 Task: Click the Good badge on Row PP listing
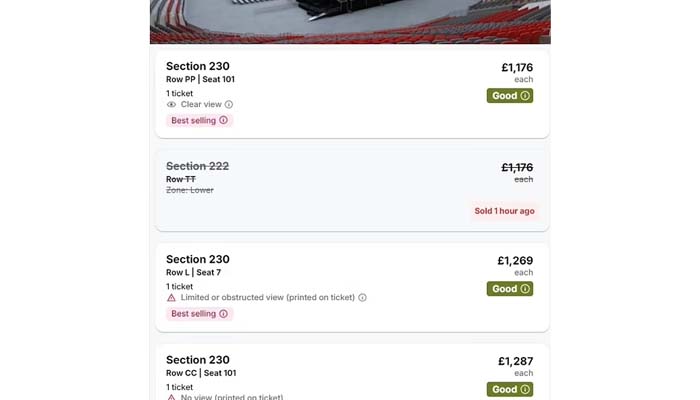point(509,96)
